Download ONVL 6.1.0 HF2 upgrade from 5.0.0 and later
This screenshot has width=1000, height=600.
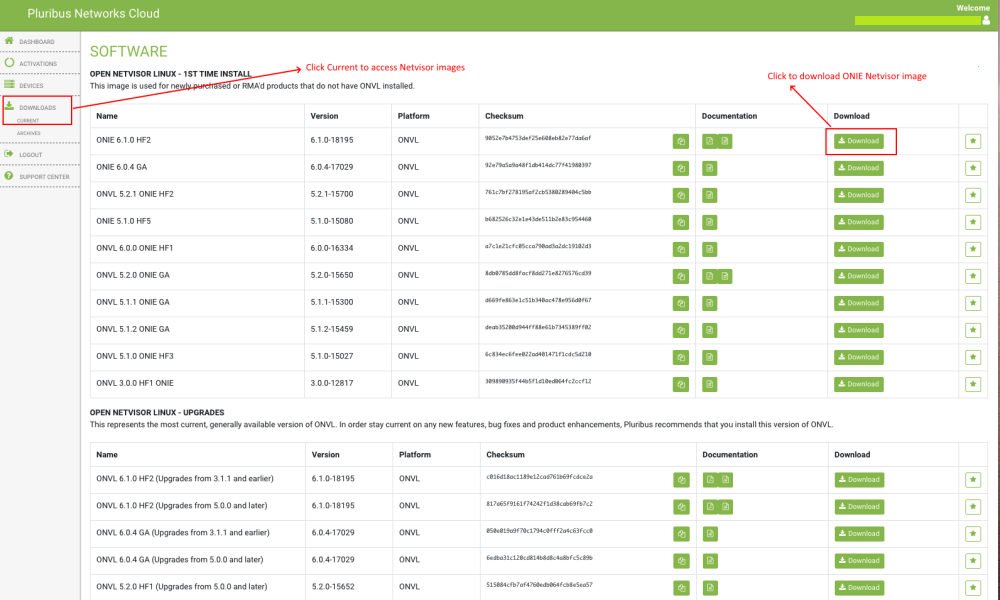[x=859, y=507]
